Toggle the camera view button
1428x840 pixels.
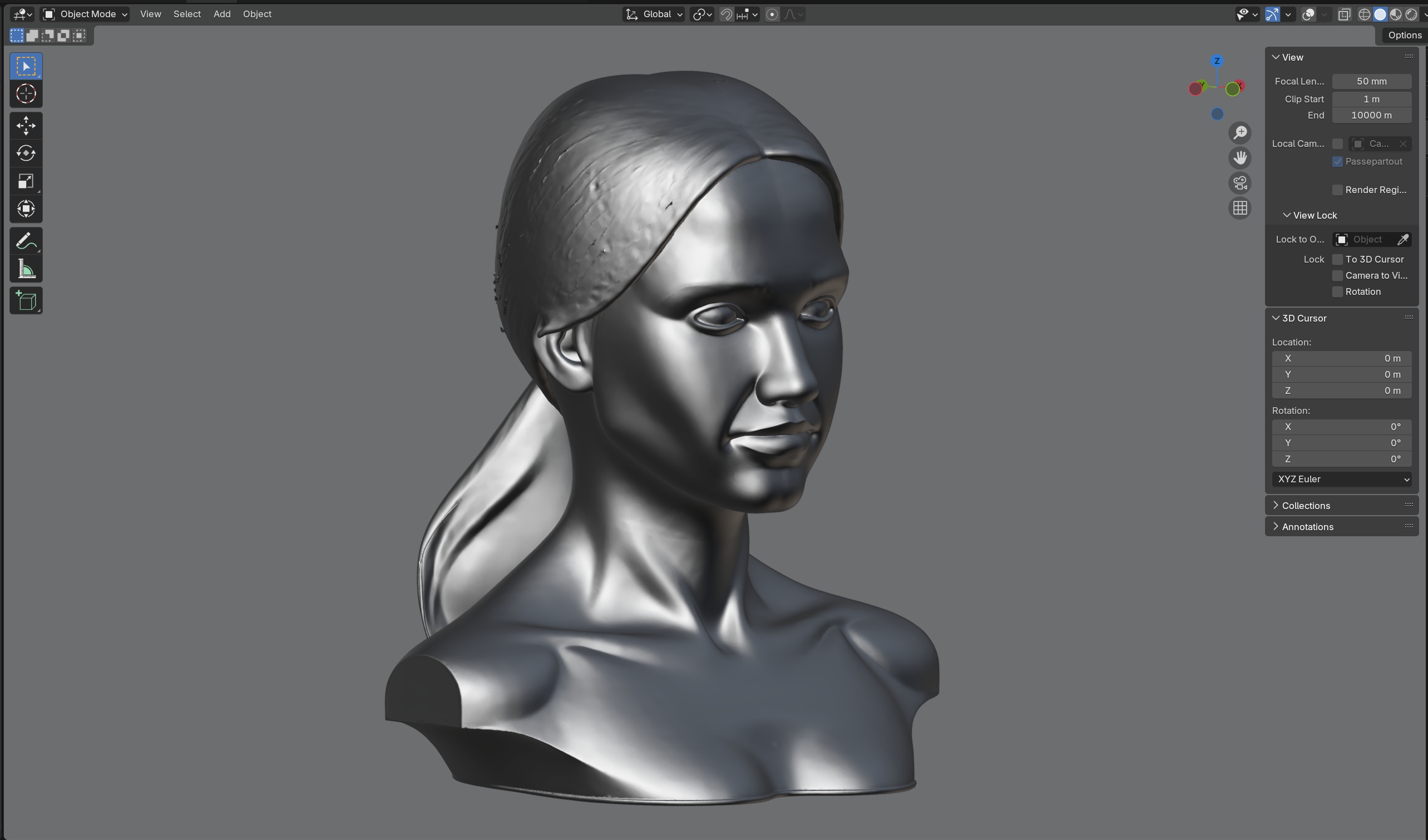tap(1240, 183)
